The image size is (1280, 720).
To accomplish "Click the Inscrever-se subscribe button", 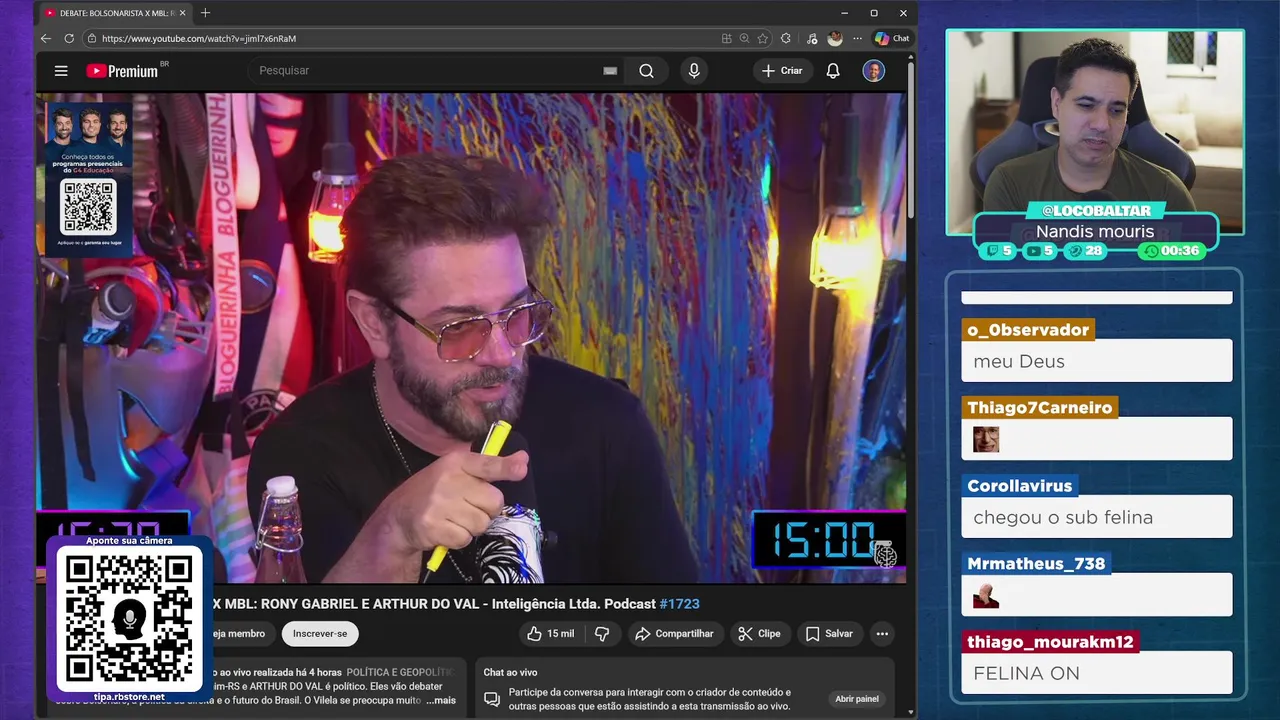I will (320, 634).
